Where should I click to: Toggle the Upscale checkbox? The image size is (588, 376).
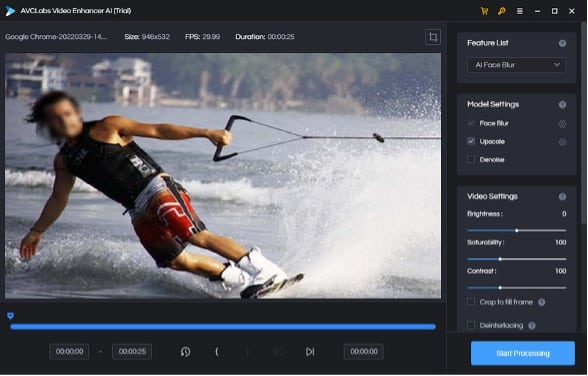471,141
